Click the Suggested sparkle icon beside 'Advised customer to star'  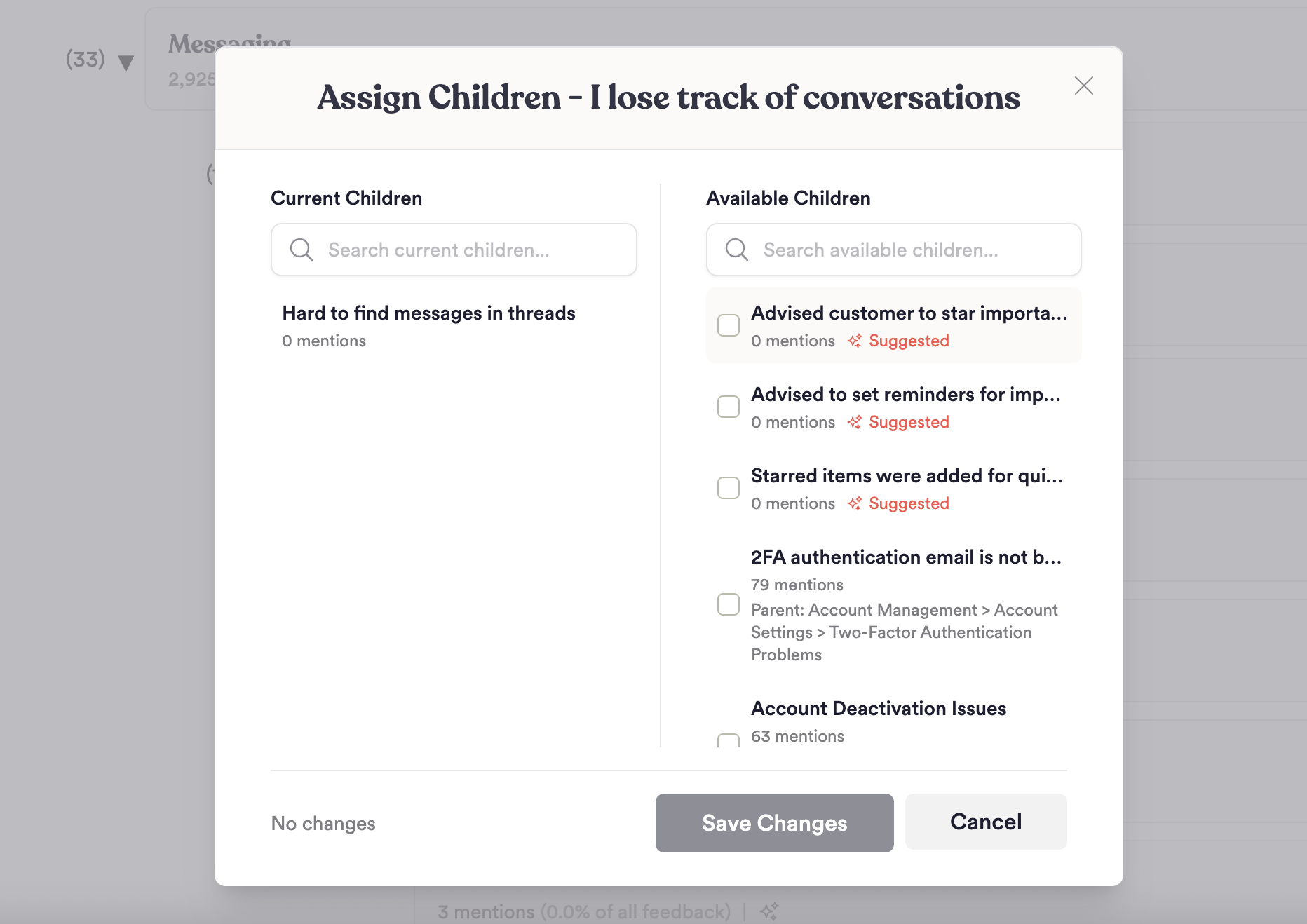855,341
